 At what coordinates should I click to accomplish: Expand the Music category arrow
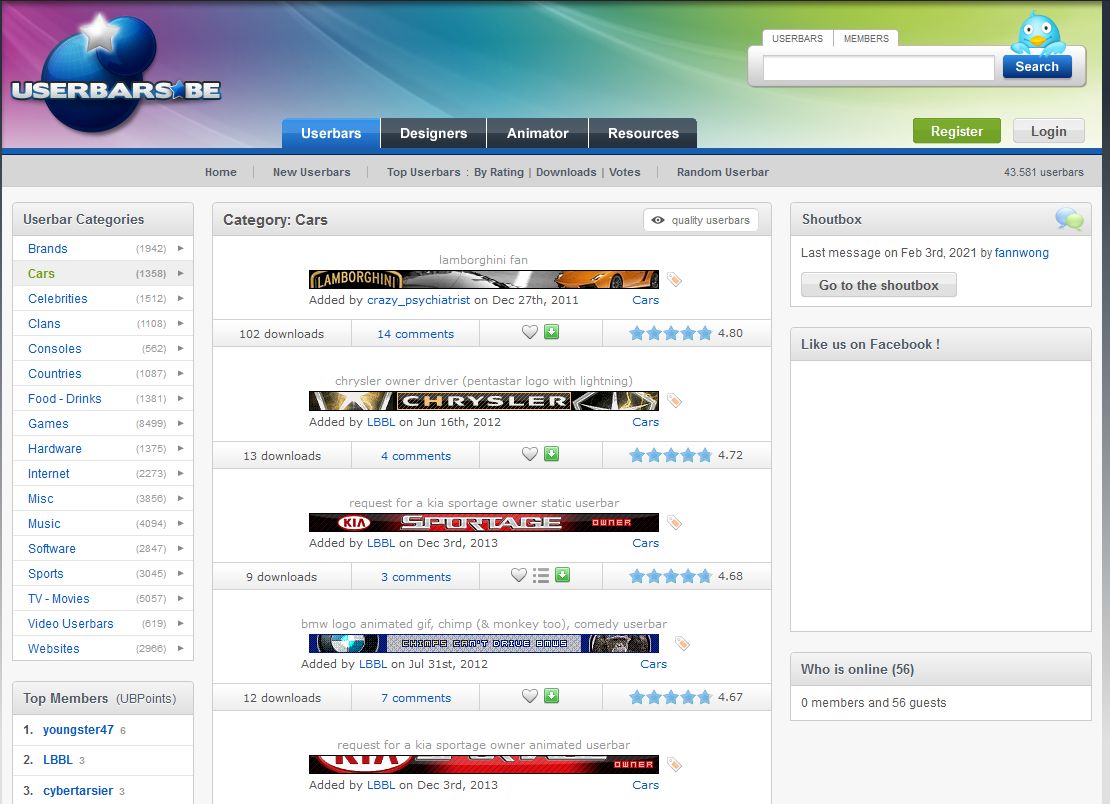click(181, 524)
